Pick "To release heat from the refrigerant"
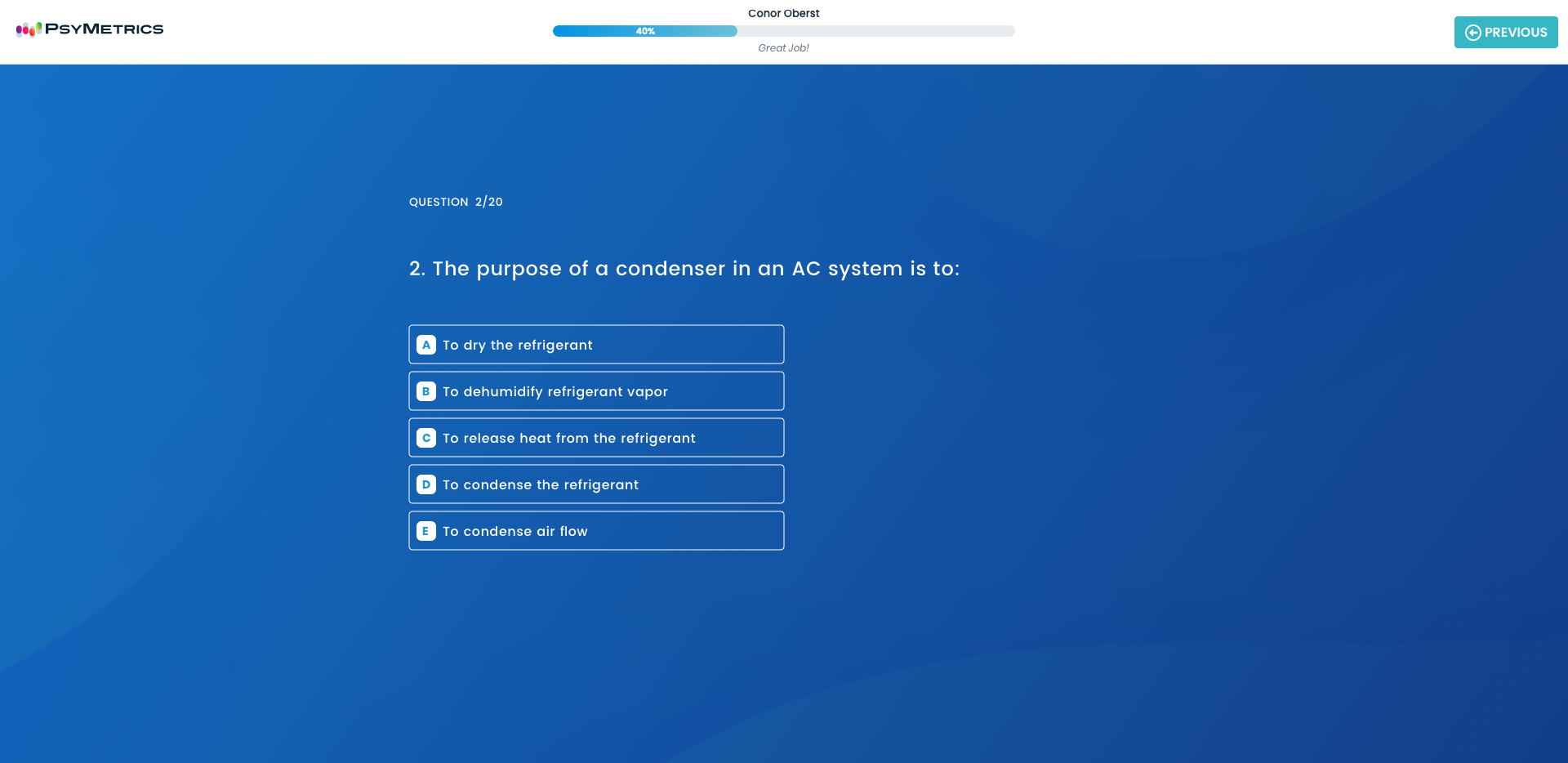The image size is (1568, 763). (x=569, y=438)
